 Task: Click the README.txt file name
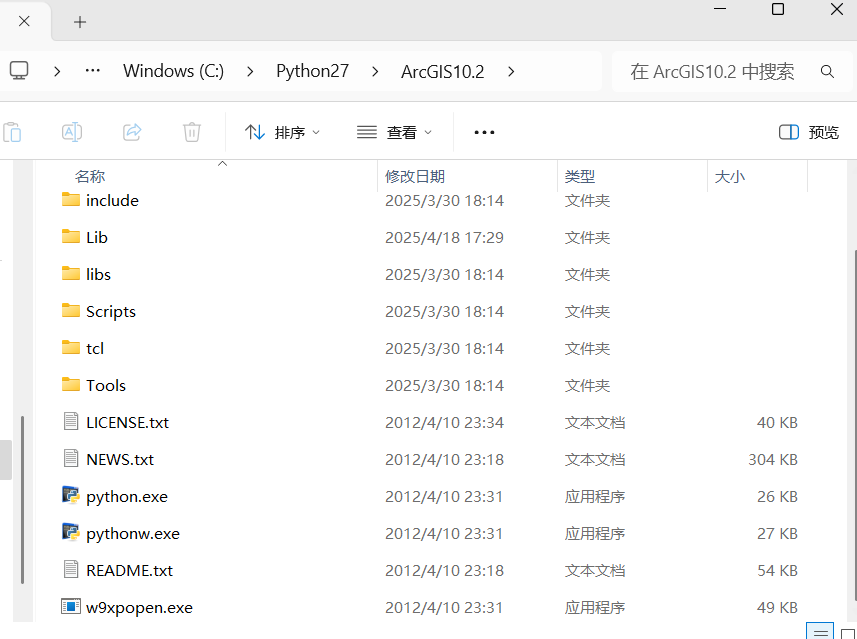point(130,571)
